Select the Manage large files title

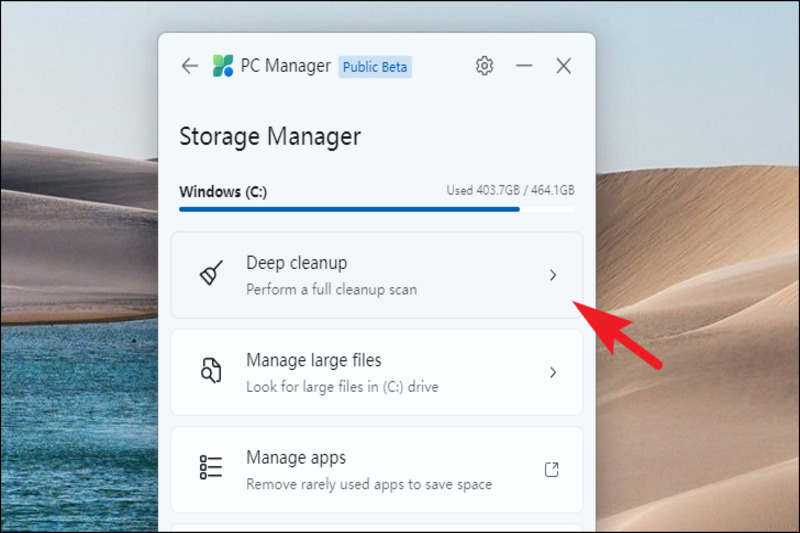coord(314,360)
